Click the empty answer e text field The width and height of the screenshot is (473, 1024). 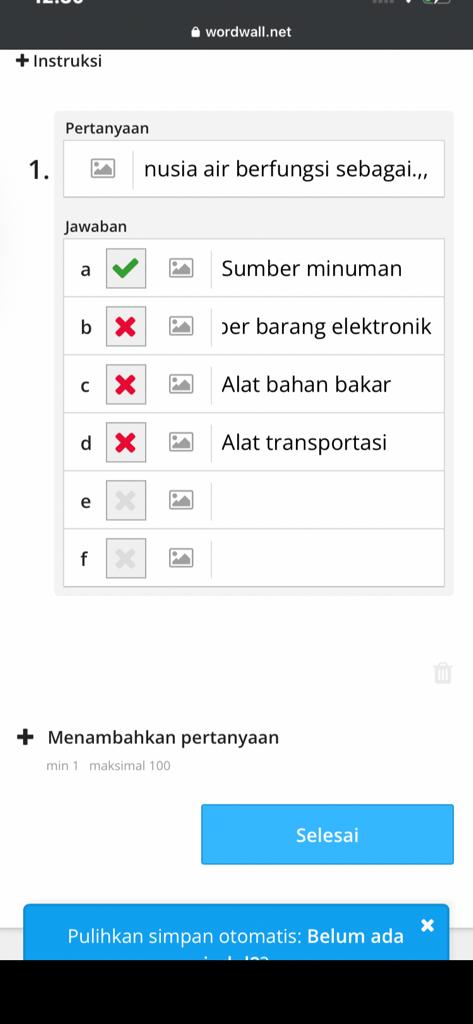(x=327, y=500)
